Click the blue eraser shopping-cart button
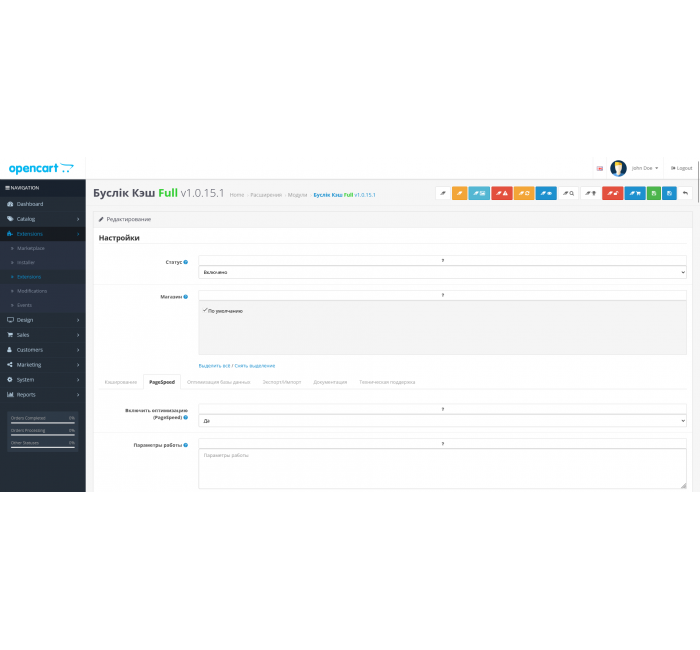This screenshot has width=700, height=650. click(635, 193)
